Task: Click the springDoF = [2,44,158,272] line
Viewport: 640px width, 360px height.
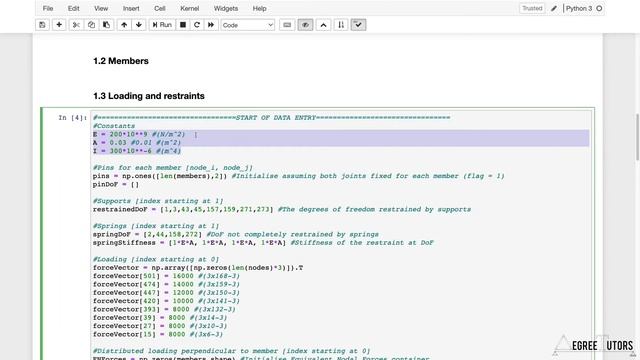Action: click(x=236, y=234)
